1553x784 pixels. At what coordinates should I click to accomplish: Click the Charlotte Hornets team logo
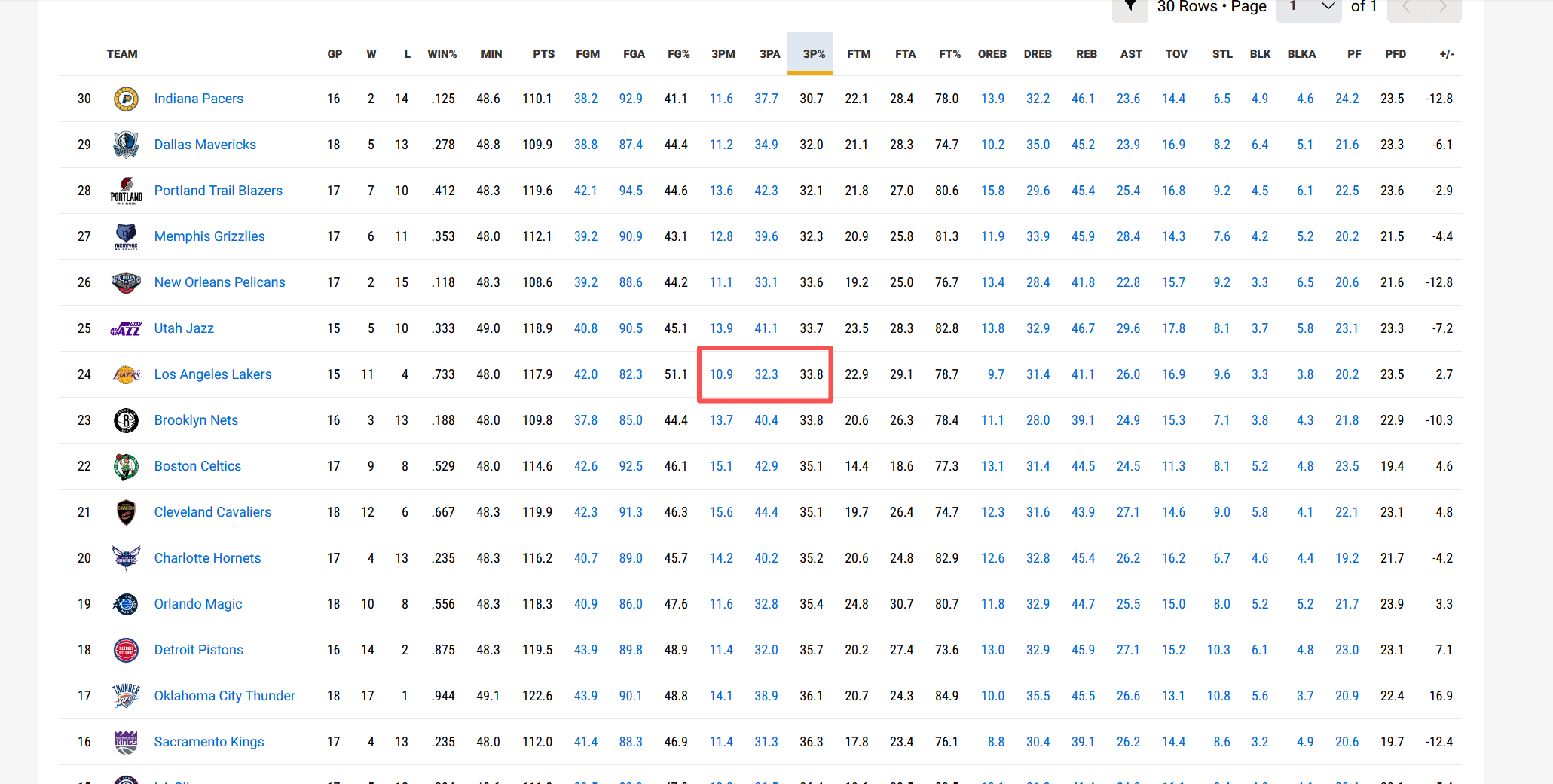(126, 558)
